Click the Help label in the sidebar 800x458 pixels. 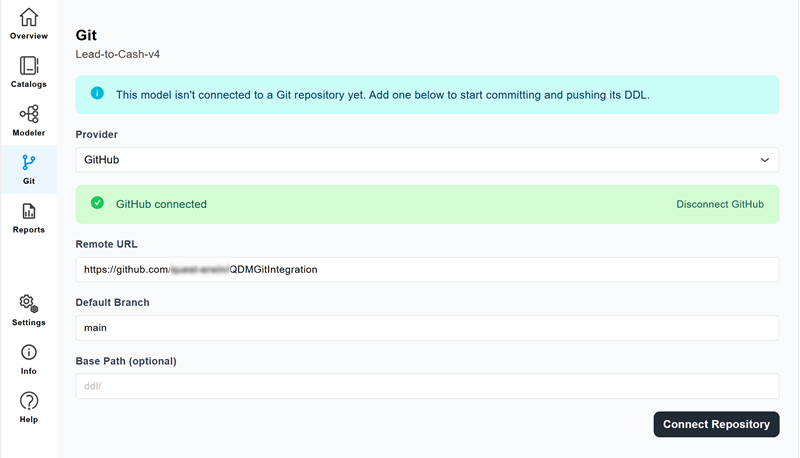pos(29,419)
